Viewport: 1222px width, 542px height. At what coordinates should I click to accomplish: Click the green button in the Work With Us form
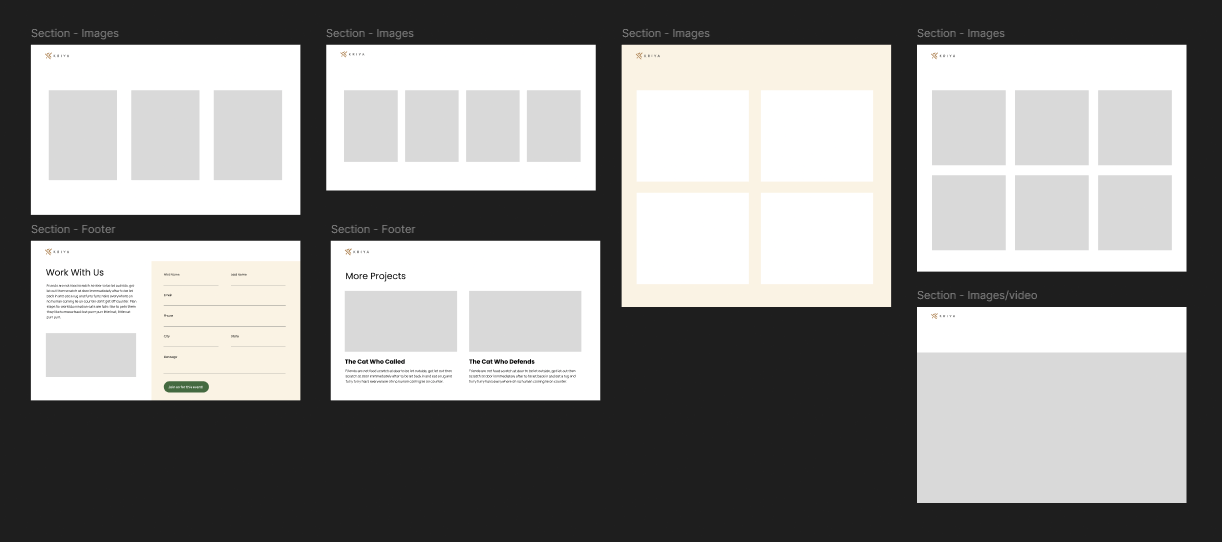(x=186, y=387)
